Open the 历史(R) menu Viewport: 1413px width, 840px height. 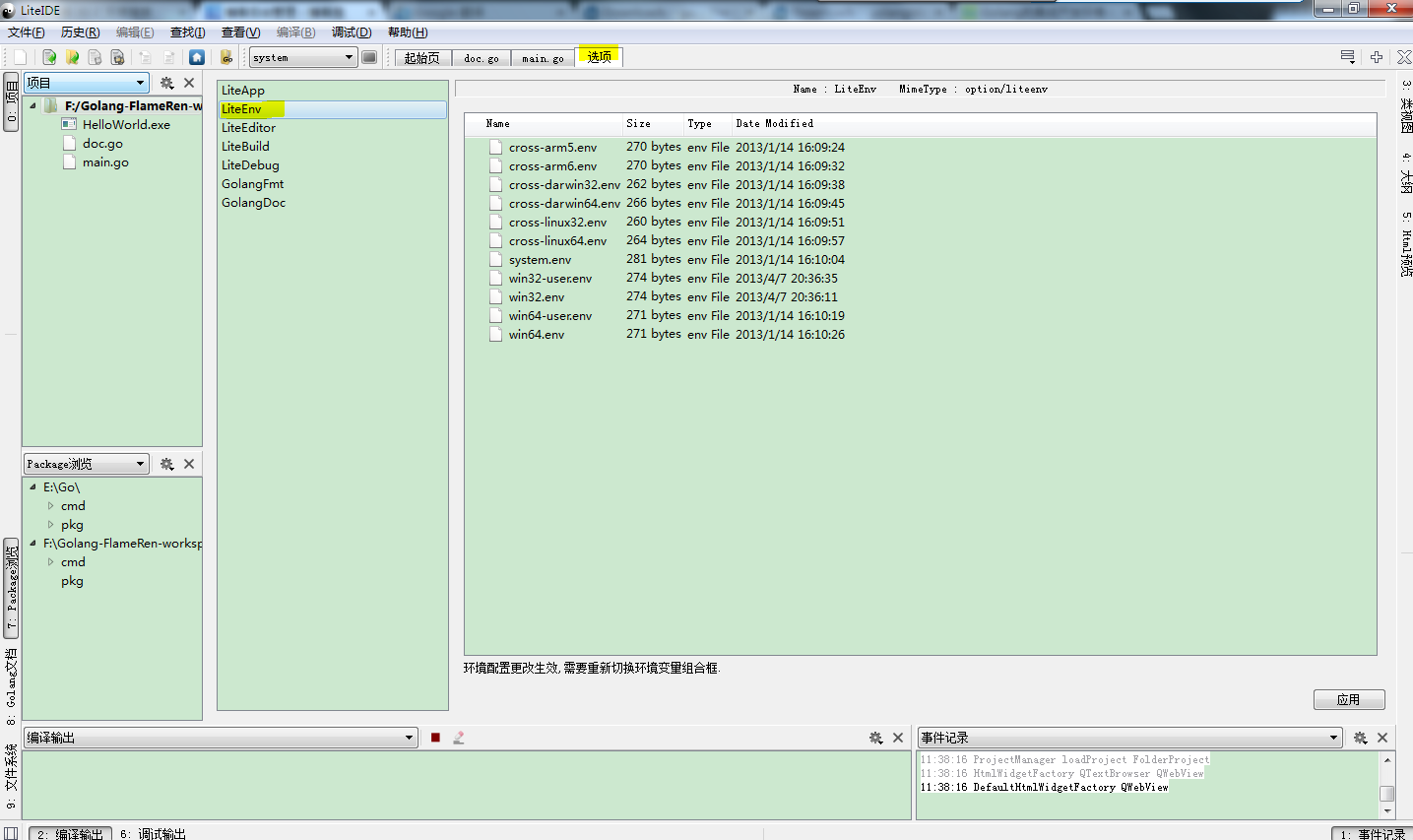[81, 32]
